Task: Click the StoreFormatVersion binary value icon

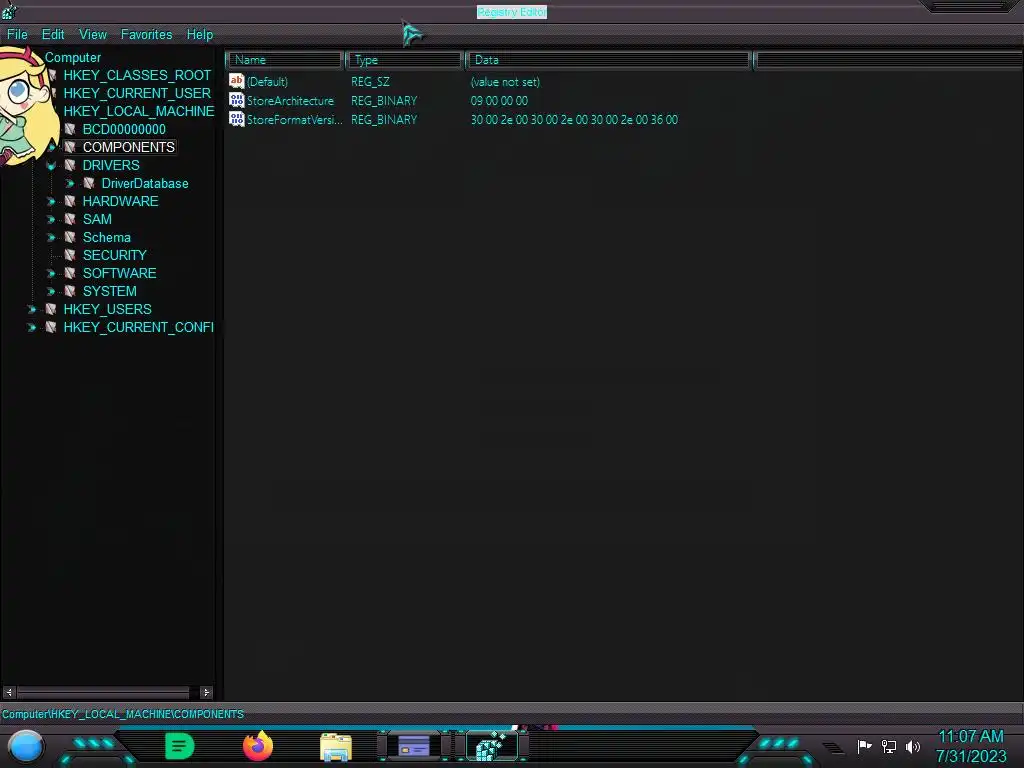Action: (x=236, y=119)
